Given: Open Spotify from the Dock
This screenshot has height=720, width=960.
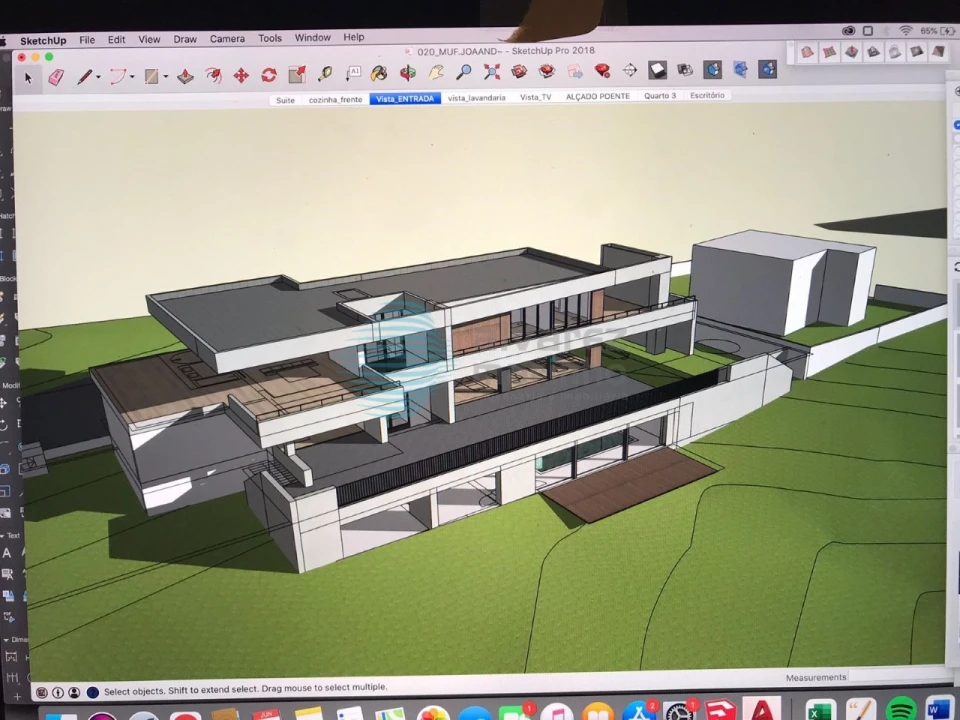Looking at the screenshot, I should point(901,709).
